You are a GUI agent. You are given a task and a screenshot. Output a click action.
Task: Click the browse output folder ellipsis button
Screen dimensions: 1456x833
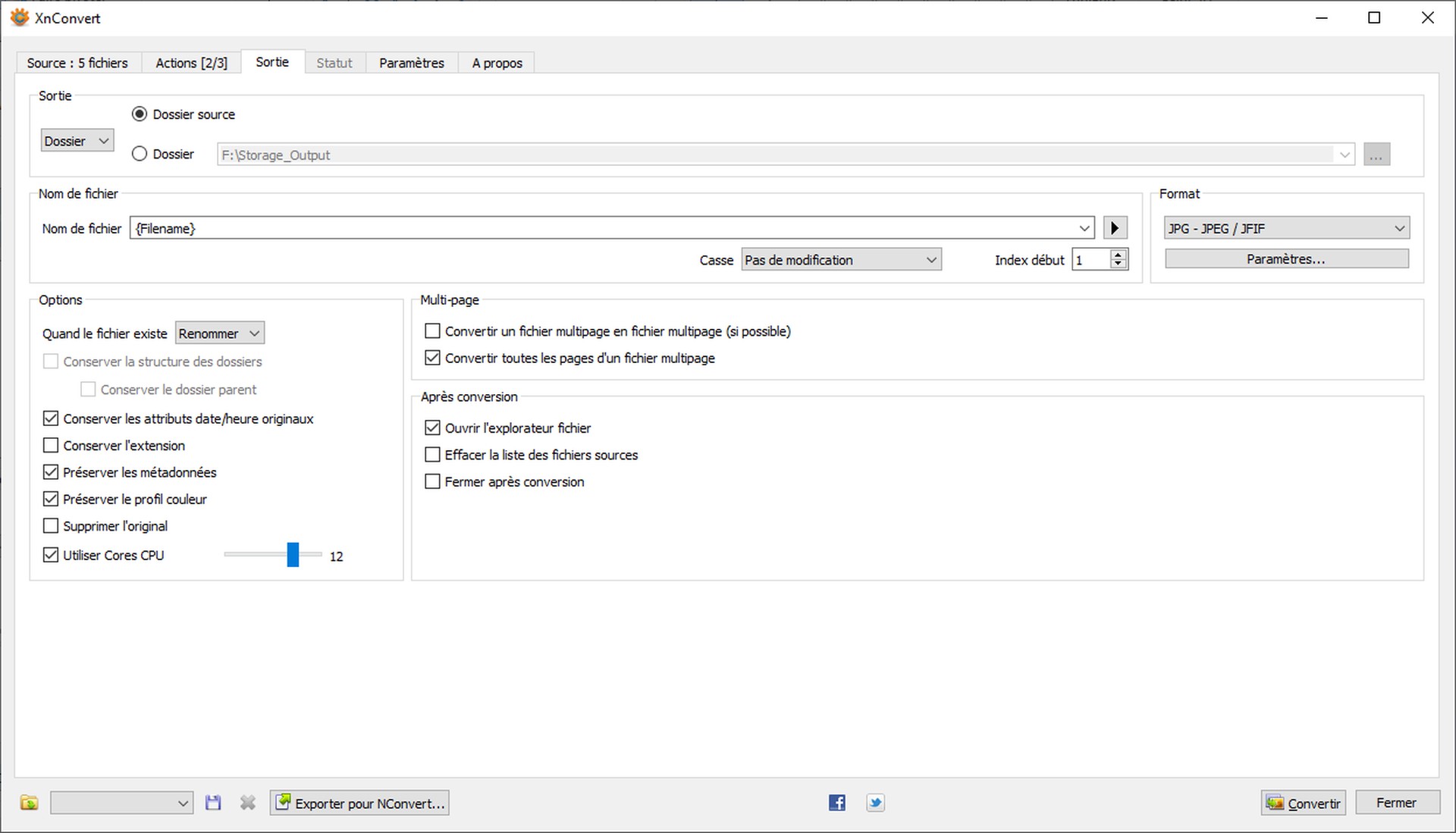pyautogui.click(x=1376, y=155)
